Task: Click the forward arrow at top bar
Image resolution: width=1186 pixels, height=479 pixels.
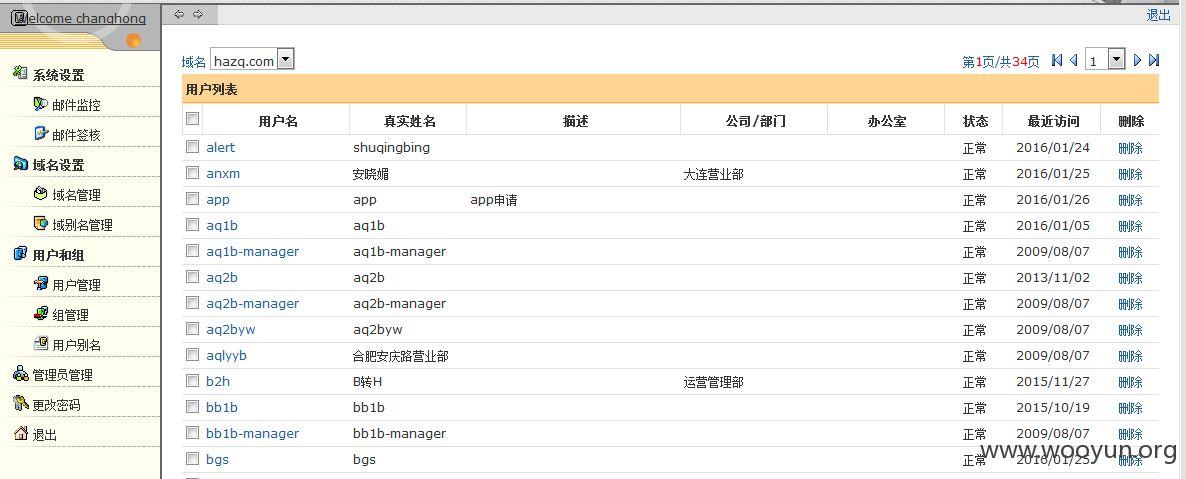Action: [x=198, y=14]
